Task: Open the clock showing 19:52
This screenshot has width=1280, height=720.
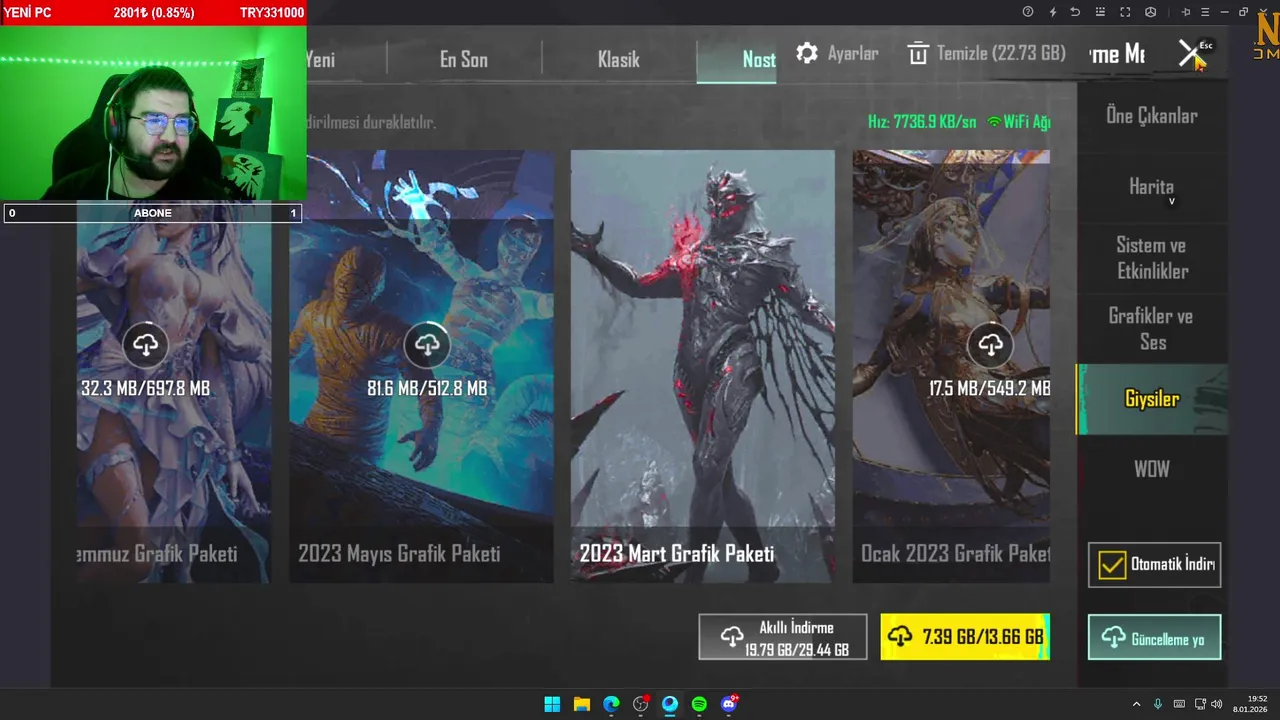Action: pyautogui.click(x=1252, y=704)
